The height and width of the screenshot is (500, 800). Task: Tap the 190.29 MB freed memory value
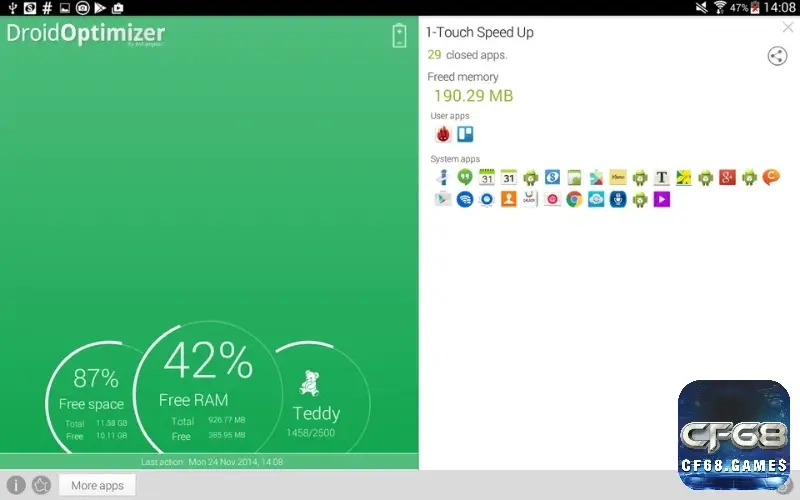point(473,96)
